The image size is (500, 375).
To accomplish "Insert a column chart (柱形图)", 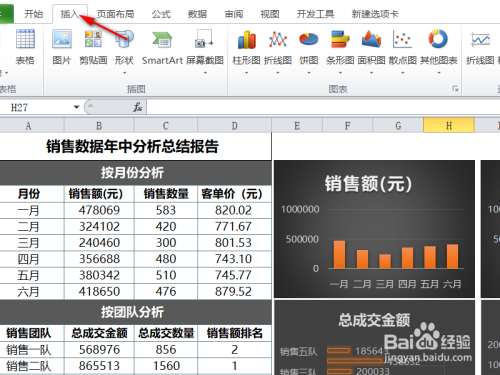I will coord(246,39).
